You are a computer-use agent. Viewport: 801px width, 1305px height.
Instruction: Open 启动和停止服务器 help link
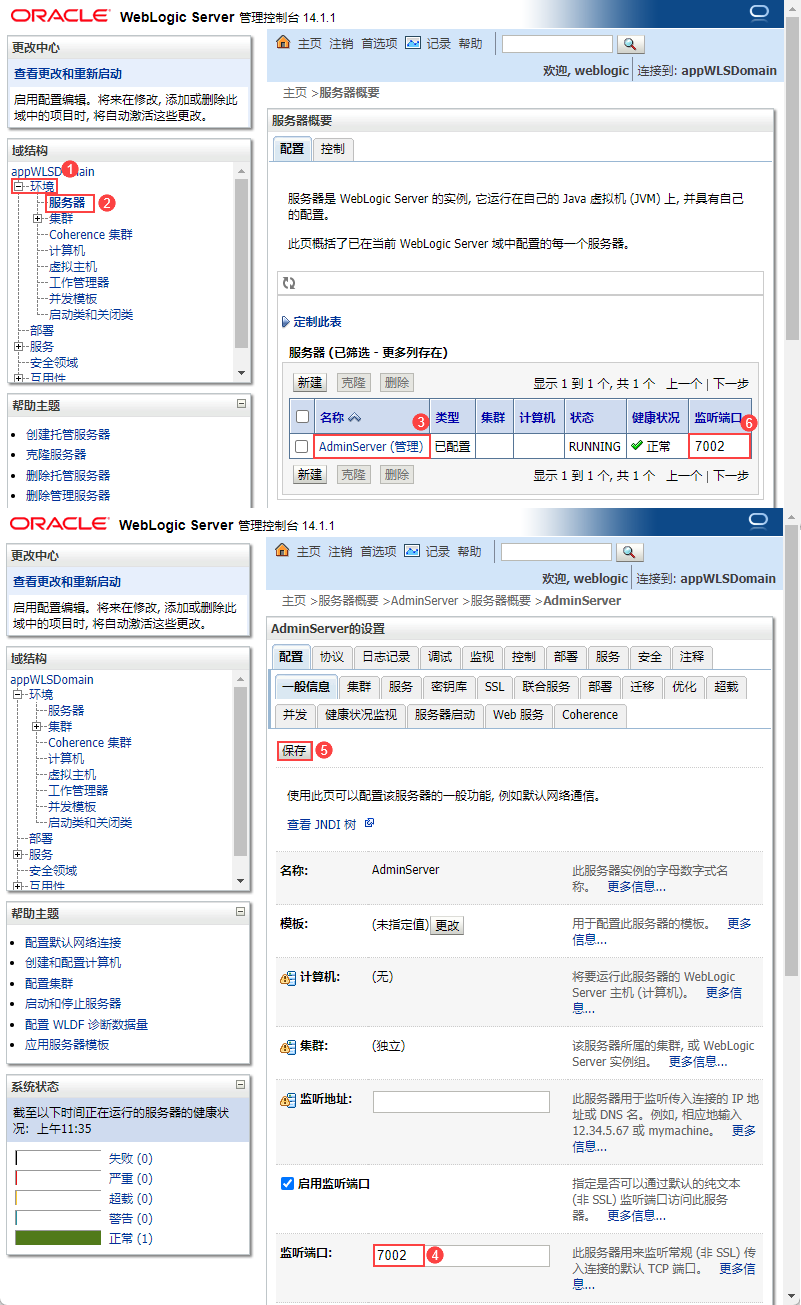(73, 1004)
